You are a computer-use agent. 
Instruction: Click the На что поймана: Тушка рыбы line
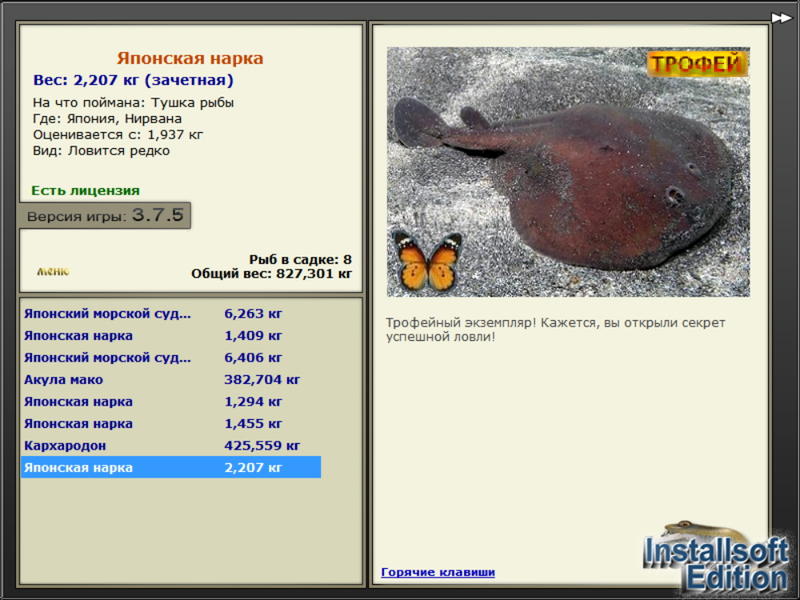pos(133,103)
